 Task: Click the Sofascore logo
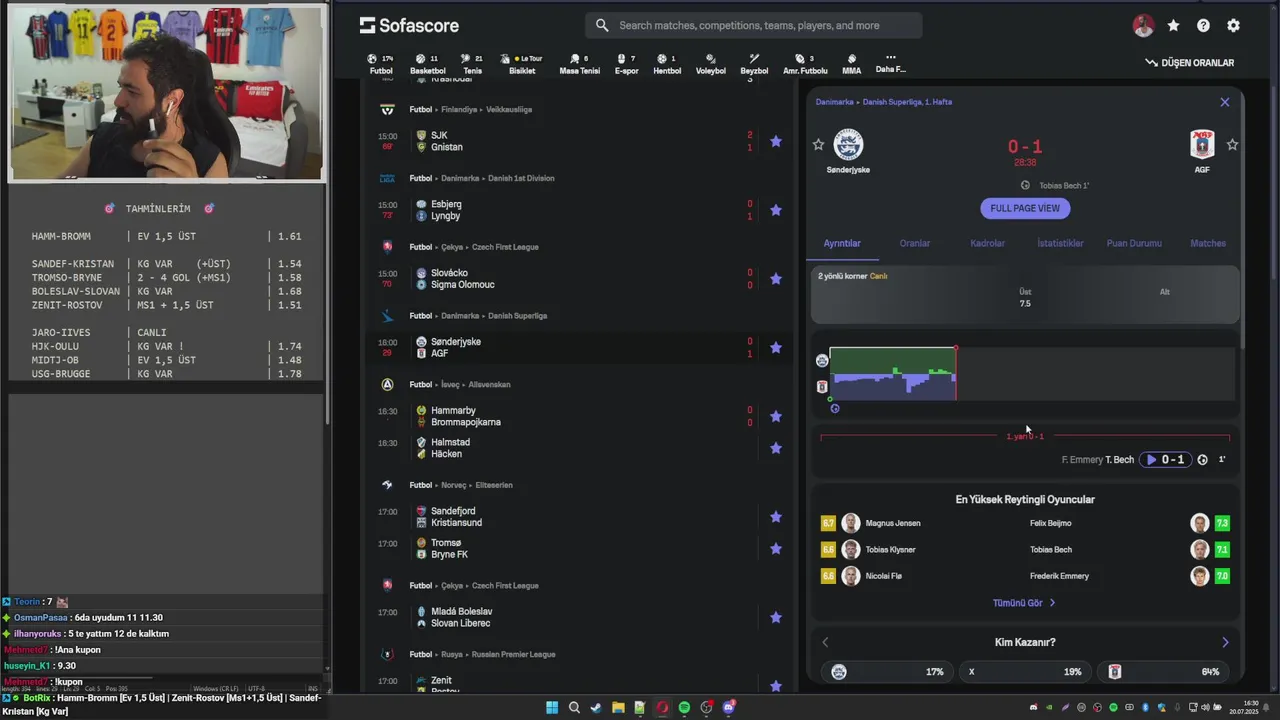[409, 25]
